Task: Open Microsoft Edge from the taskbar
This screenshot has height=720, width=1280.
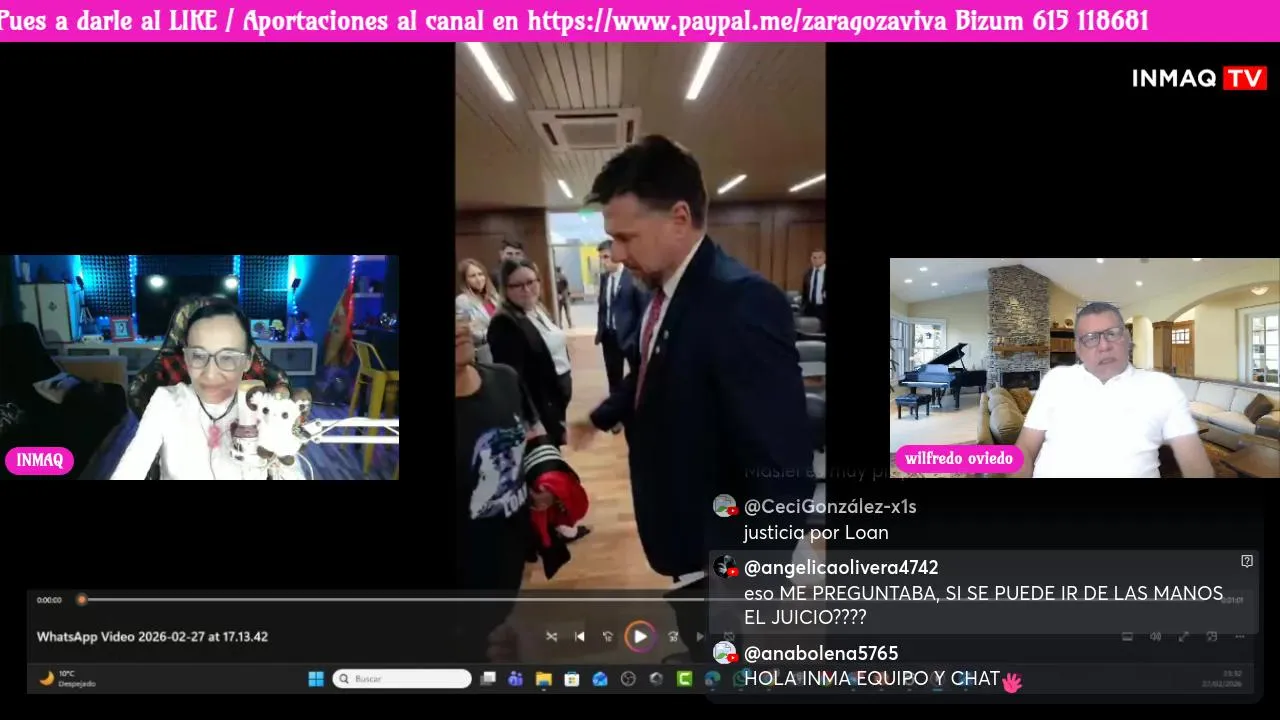Action: (x=712, y=679)
